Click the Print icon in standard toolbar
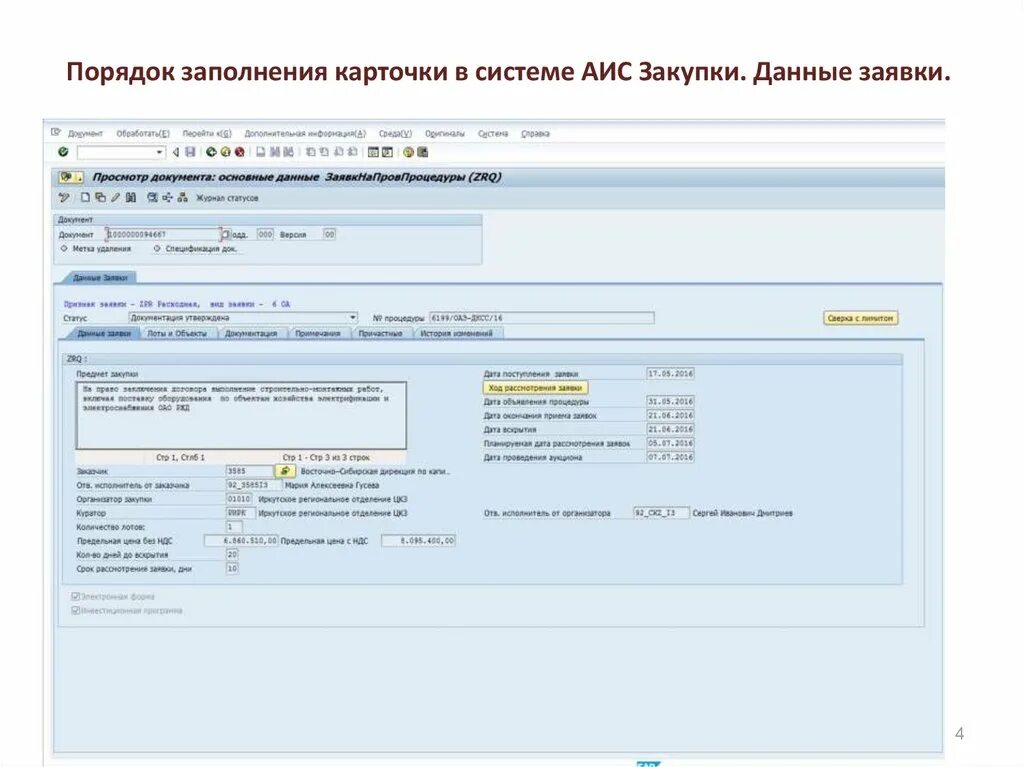The image size is (1024, 767). [x=261, y=152]
